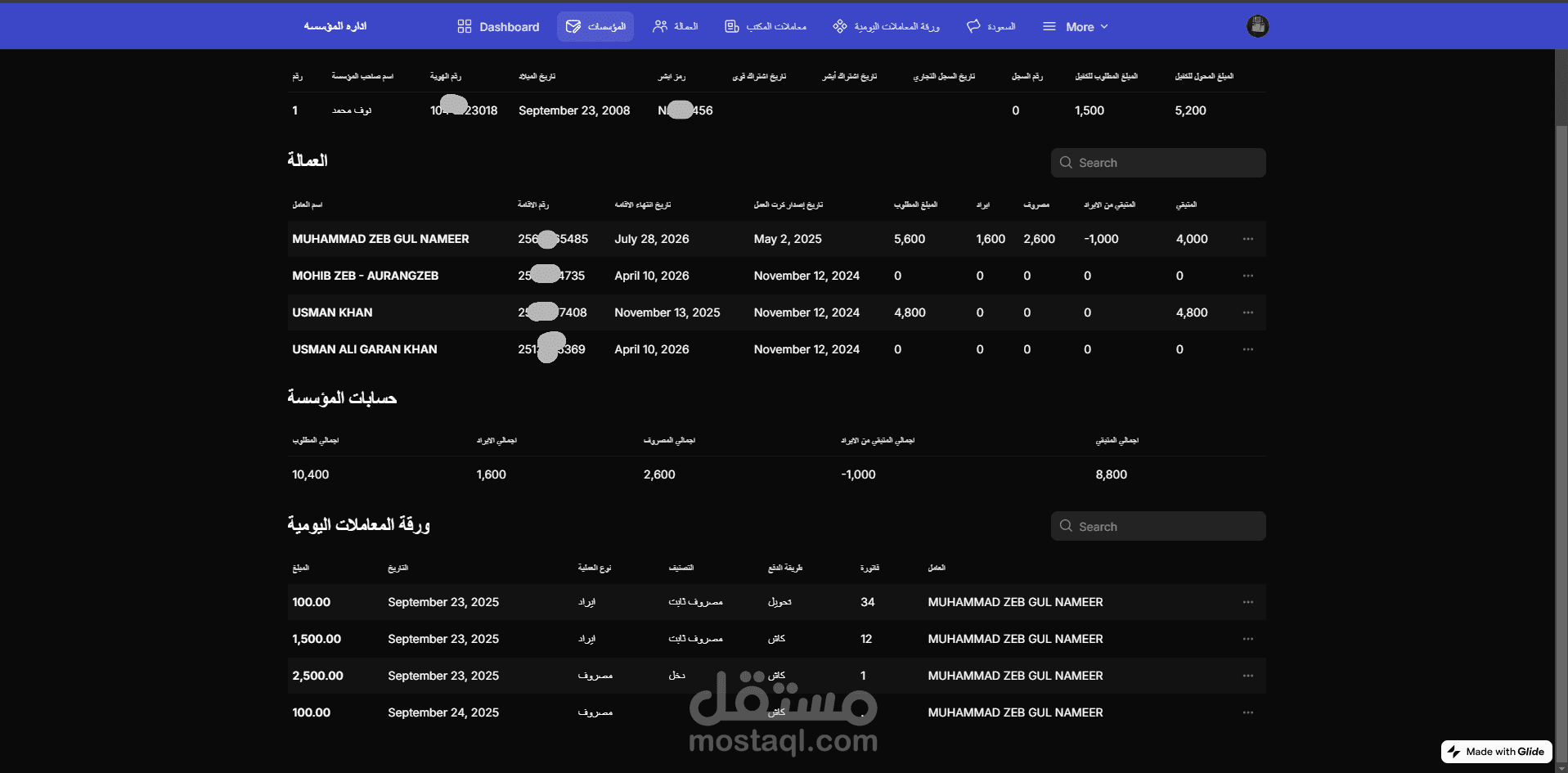Click the 10,400 total in the accounts summary
This screenshot has width=1568, height=773.
311,474
